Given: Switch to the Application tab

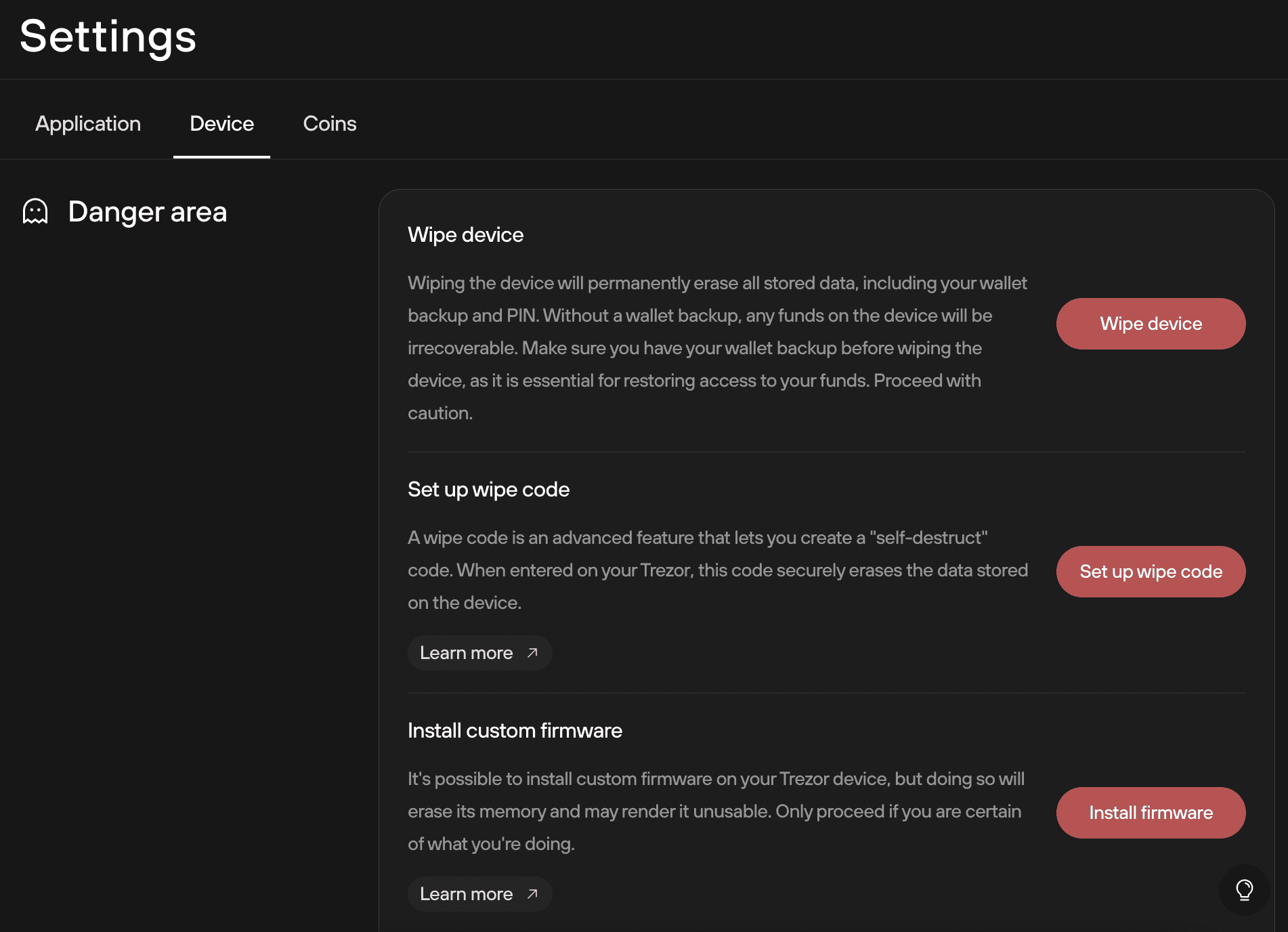Looking at the screenshot, I should (x=88, y=123).
